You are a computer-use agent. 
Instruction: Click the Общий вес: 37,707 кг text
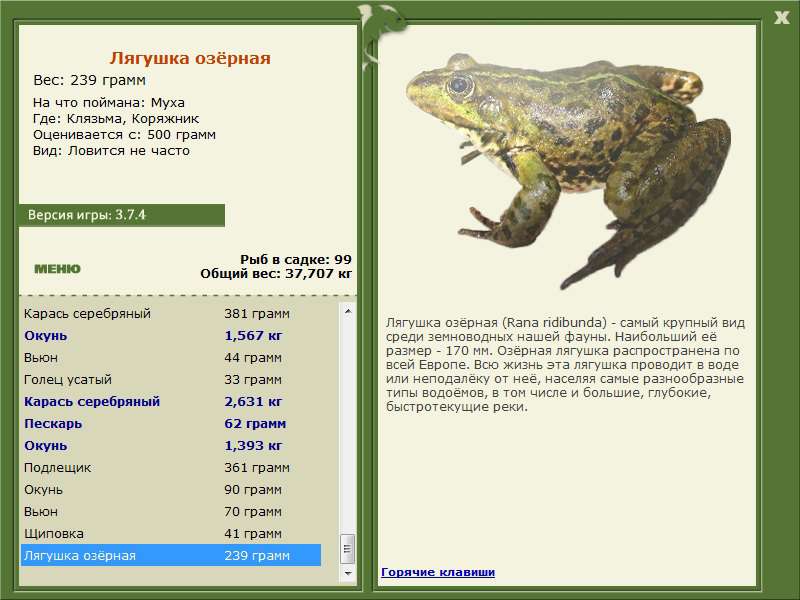[276, 273]
